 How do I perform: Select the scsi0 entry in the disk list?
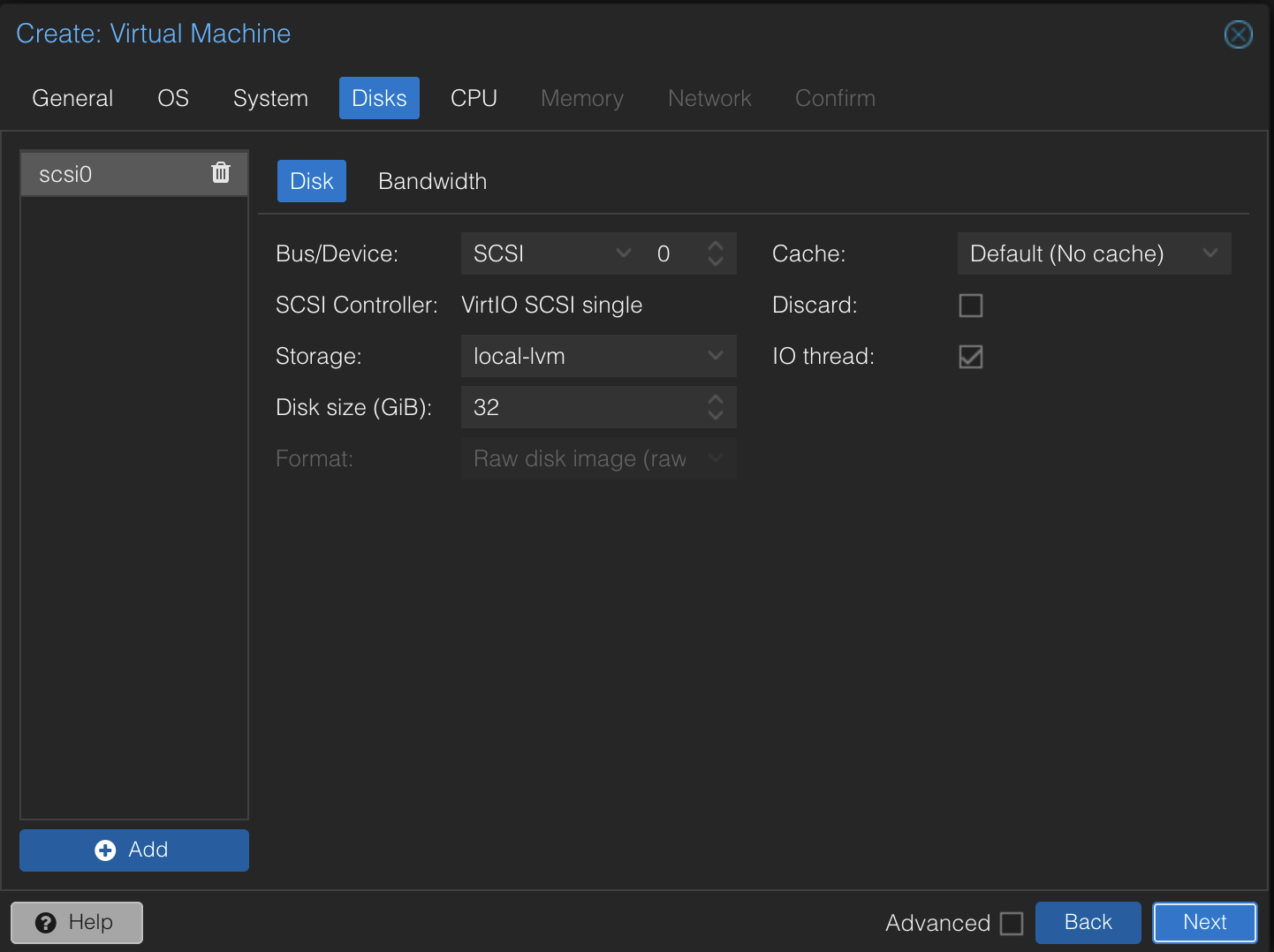point(106,173)
